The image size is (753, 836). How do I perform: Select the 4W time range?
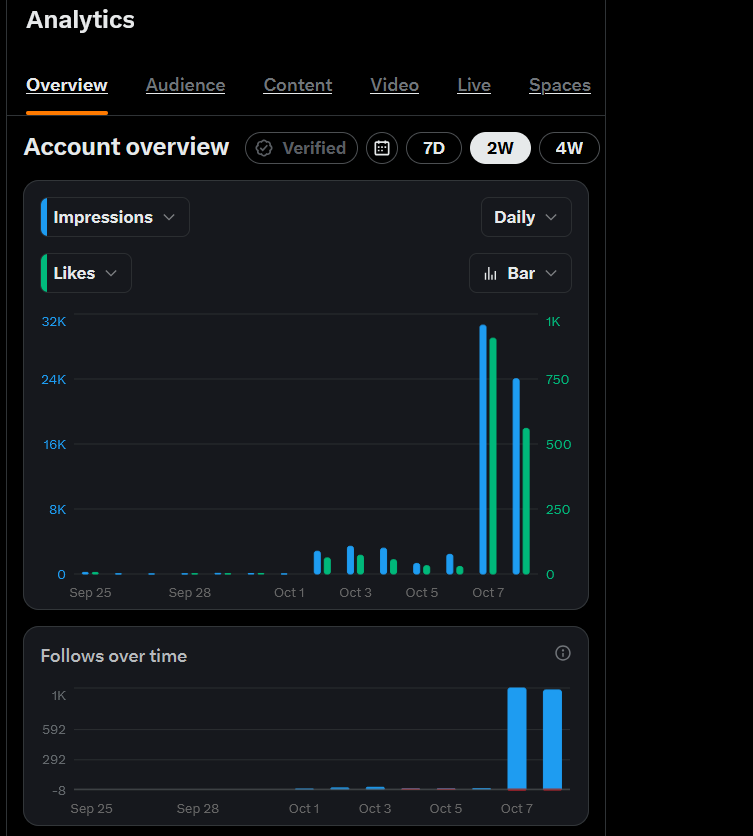[569, 148]
